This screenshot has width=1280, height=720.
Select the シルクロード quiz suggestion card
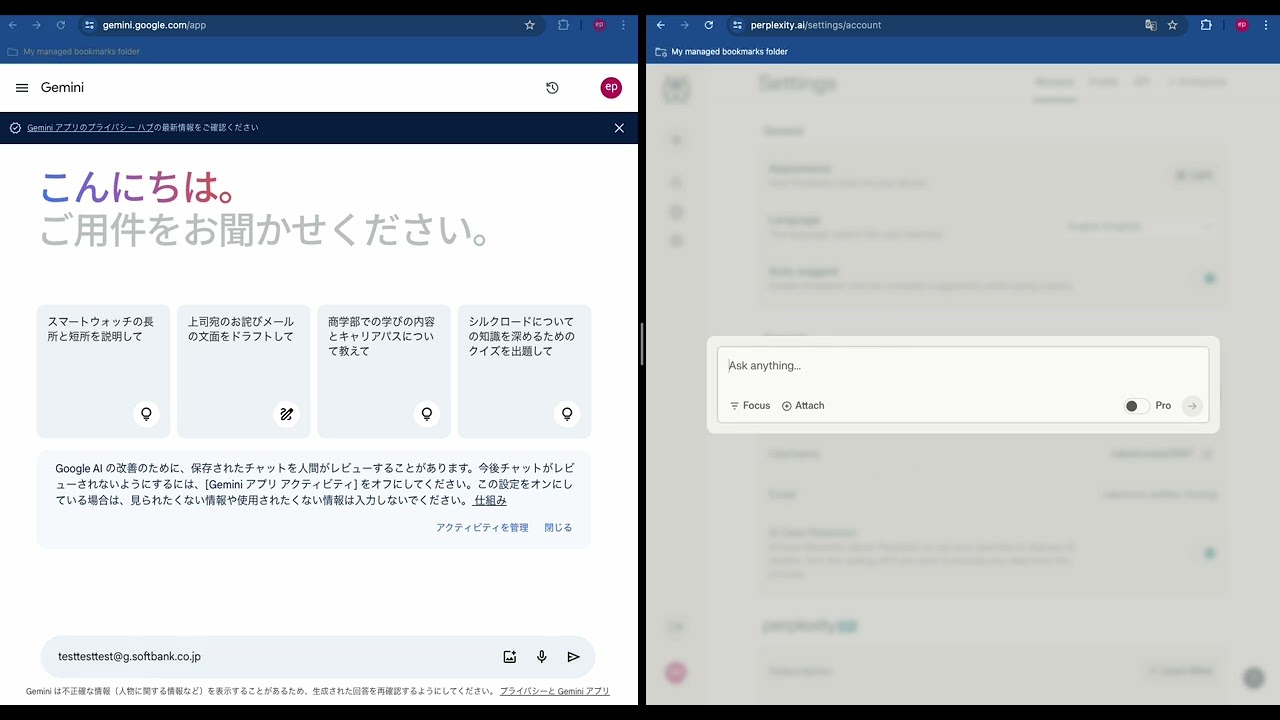click(524, 371)
